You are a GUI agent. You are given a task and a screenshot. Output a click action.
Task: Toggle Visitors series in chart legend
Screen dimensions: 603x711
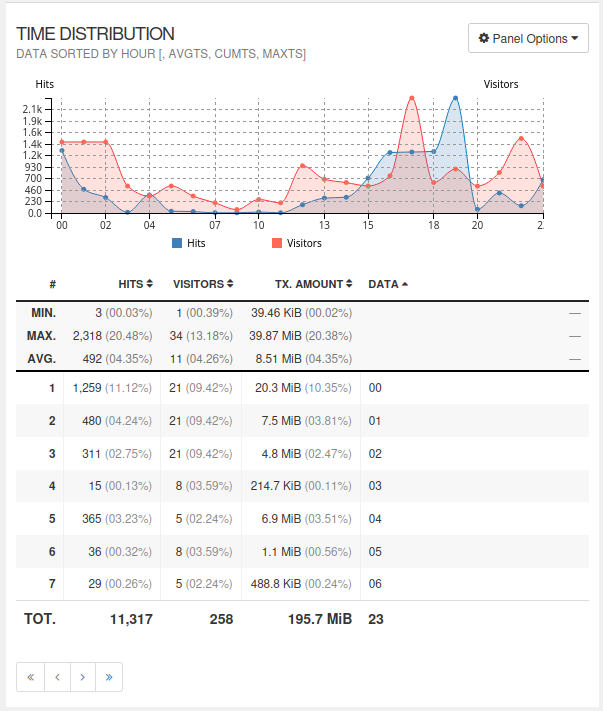(x=304, y=243)
